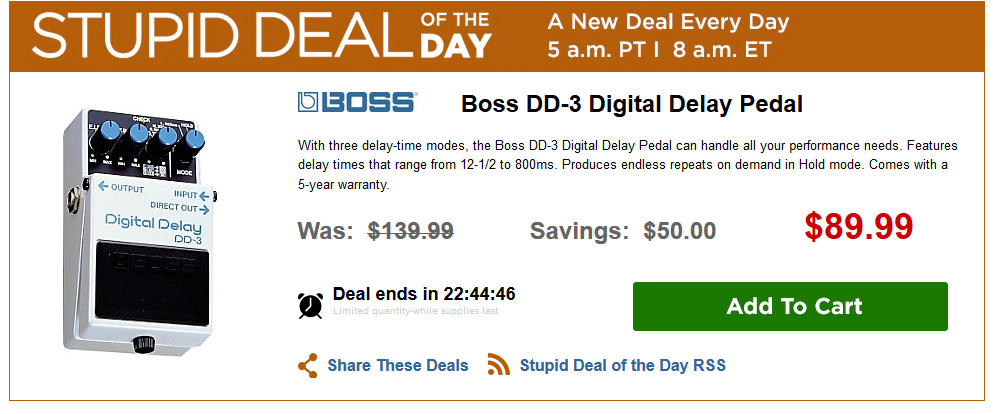Click the limited quantity disclaimer text
The height and width of the screenshot is (414, 993).
point(415,312)
